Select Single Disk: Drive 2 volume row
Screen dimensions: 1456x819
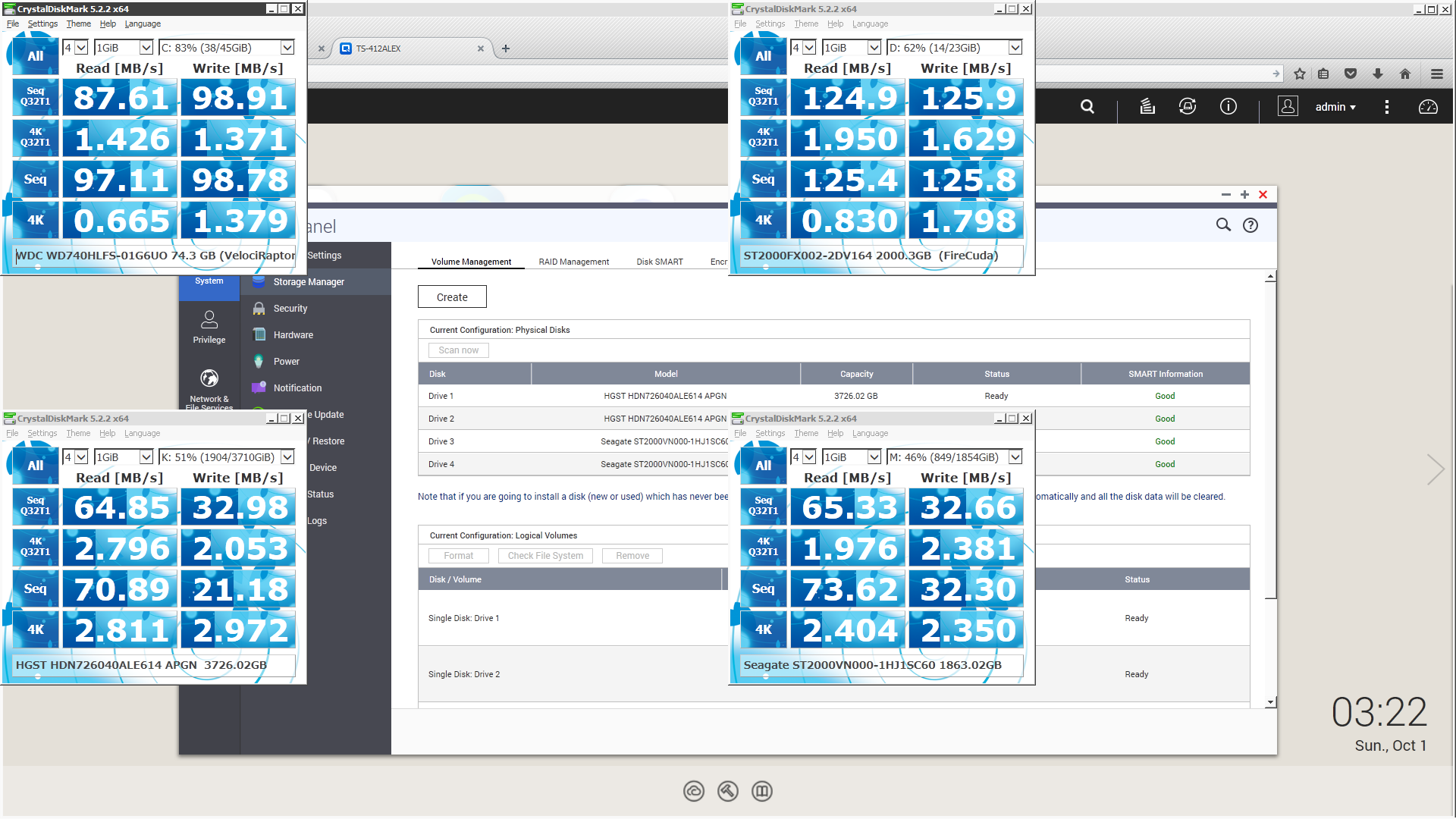(x=833, y=674)
